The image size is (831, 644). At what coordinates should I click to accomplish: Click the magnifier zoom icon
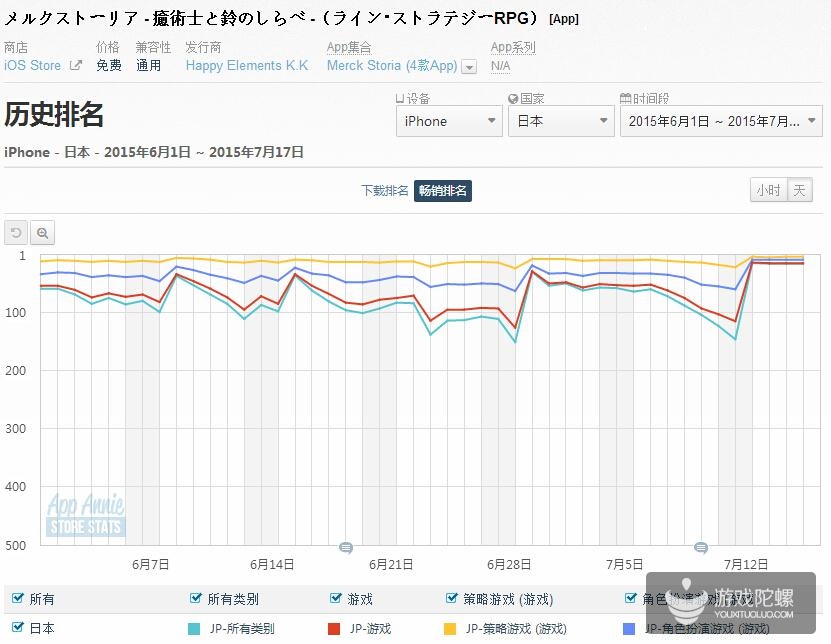pos(42,233)
